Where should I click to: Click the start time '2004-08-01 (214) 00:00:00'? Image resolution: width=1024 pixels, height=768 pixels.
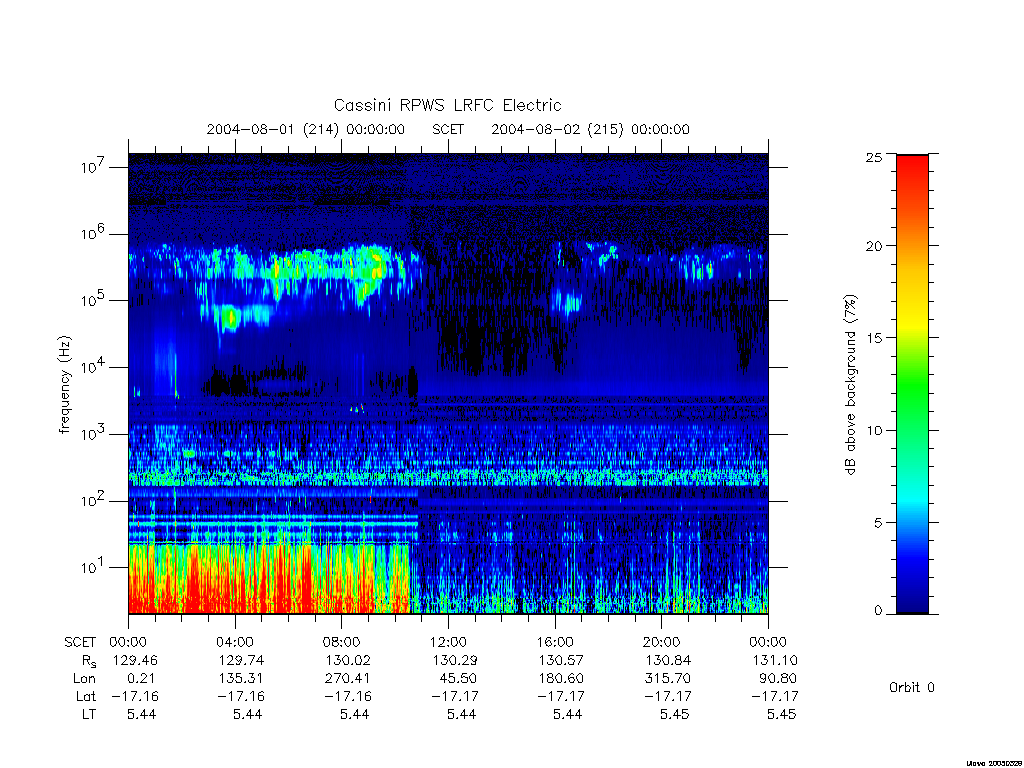tap(306, 129)
